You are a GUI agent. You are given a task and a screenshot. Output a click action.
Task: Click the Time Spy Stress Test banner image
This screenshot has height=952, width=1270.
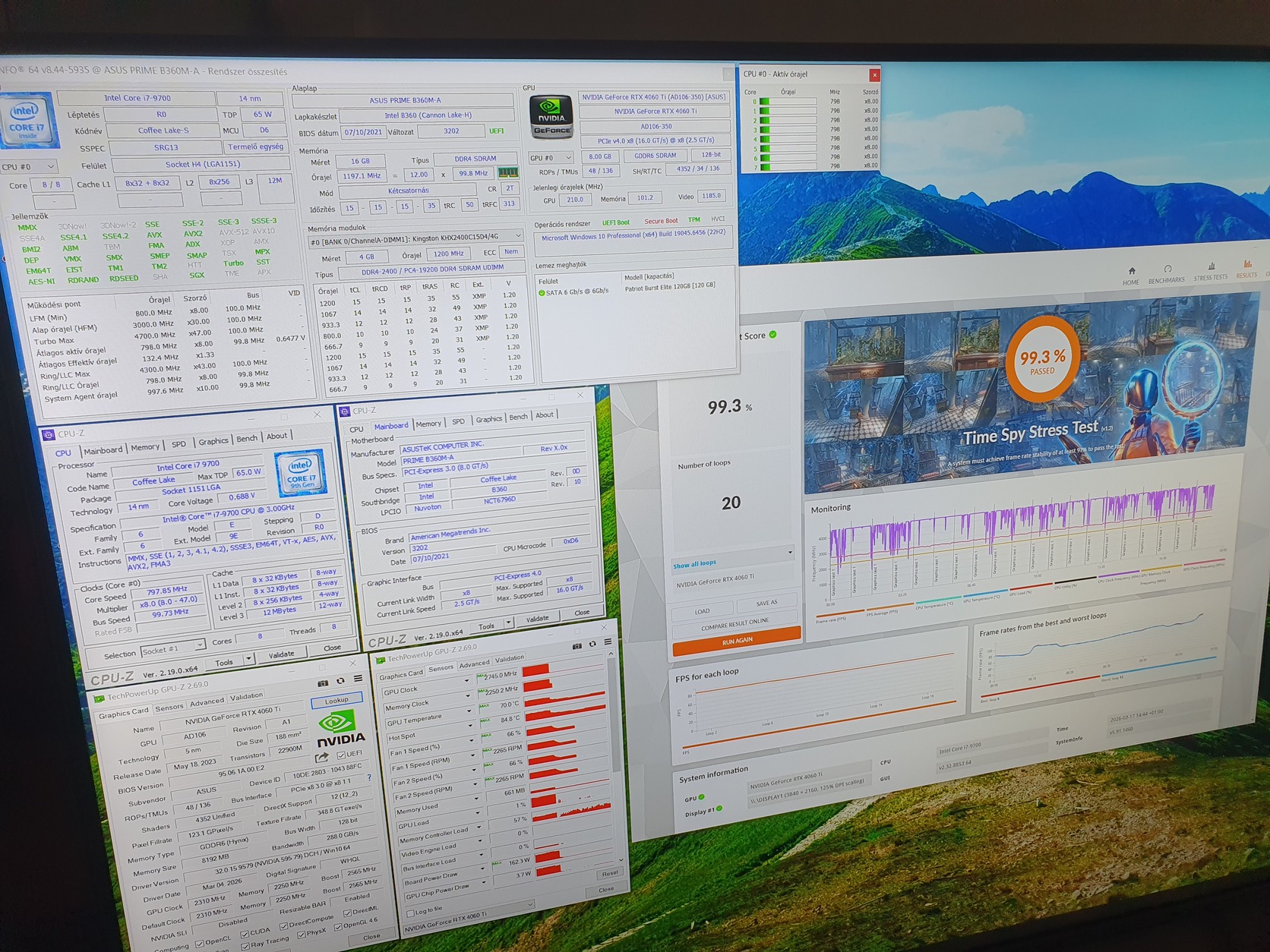tap(1024, 395)
